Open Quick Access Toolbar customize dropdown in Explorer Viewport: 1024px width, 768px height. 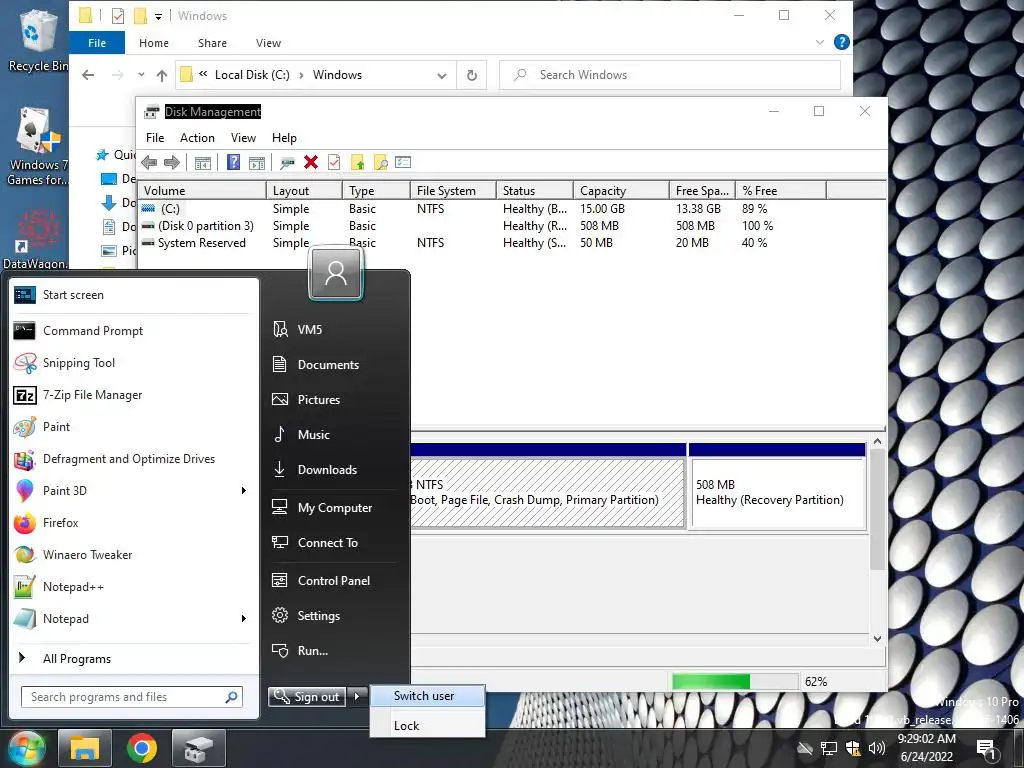158,16
